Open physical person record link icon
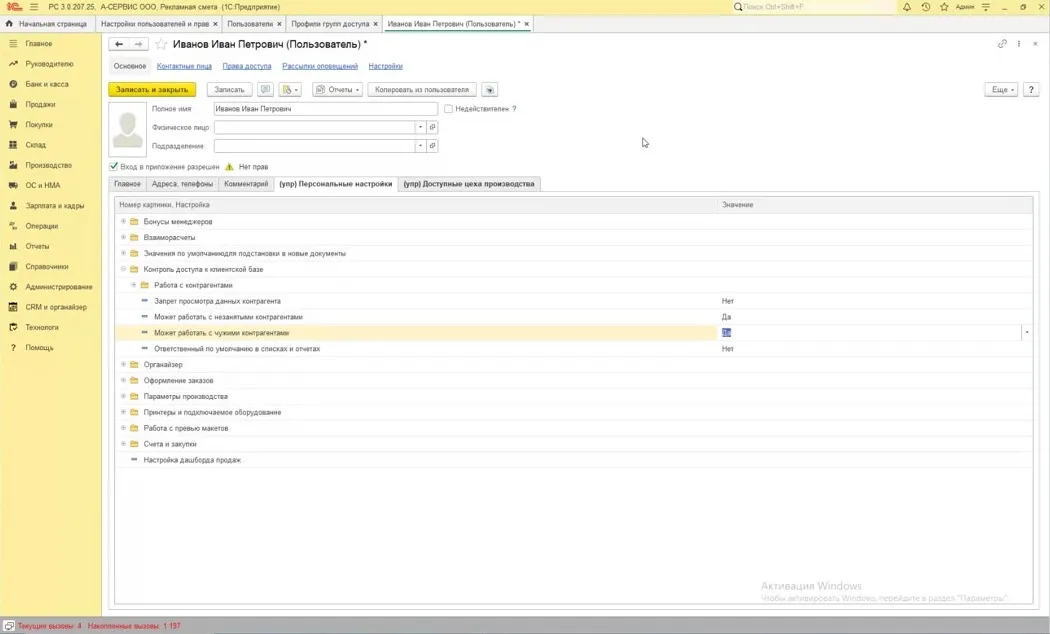 tap(433, 127)
